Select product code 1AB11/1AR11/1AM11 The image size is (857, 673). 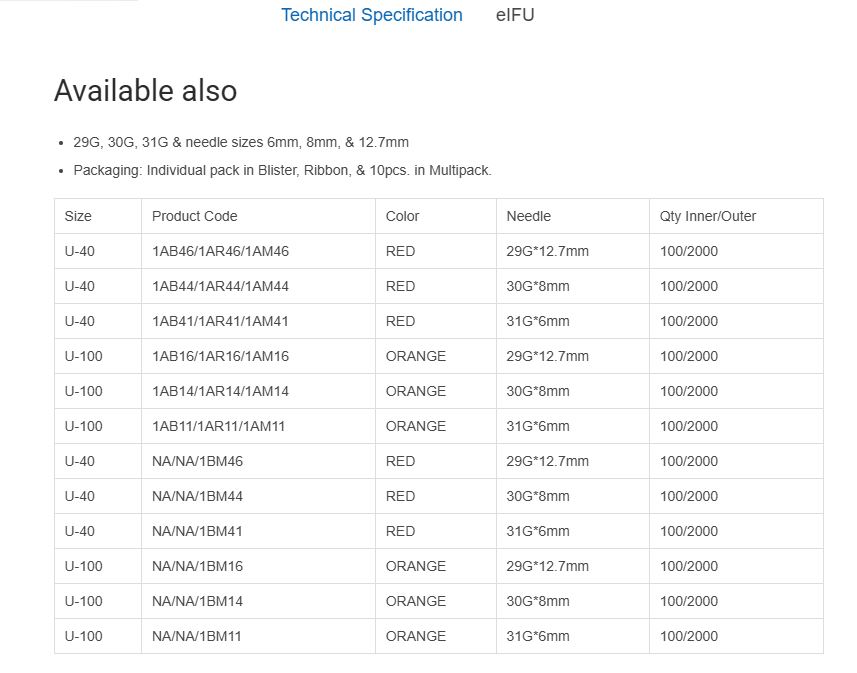click(219, 426)
